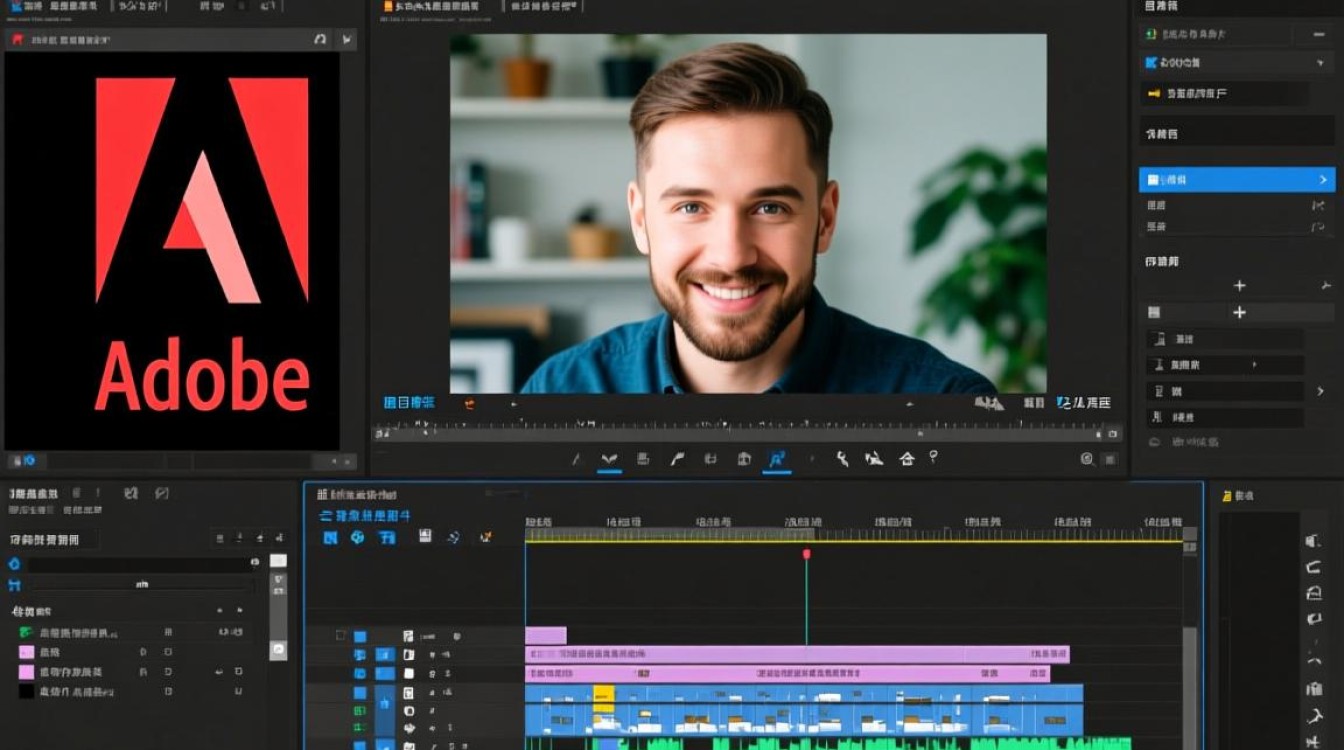This screenshot has width=1344, height=750.
Task: Click the upper pink swatch in bottom-left list
Action: [x=26, y=652]
